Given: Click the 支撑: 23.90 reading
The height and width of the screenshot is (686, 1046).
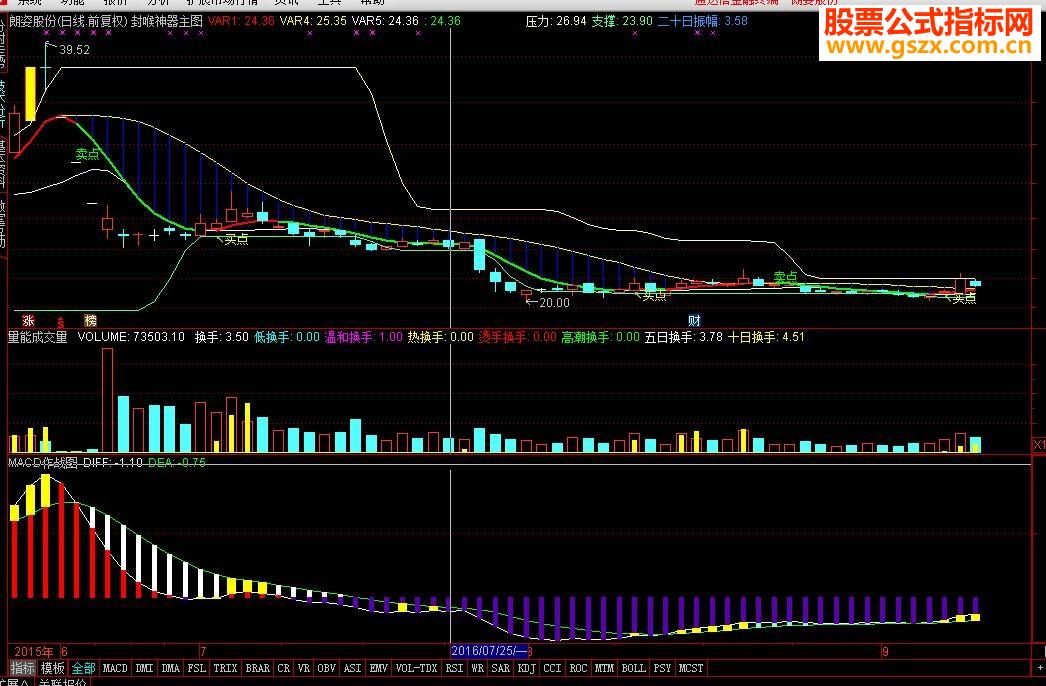Looking at the screenshot, I should (622, 21).
